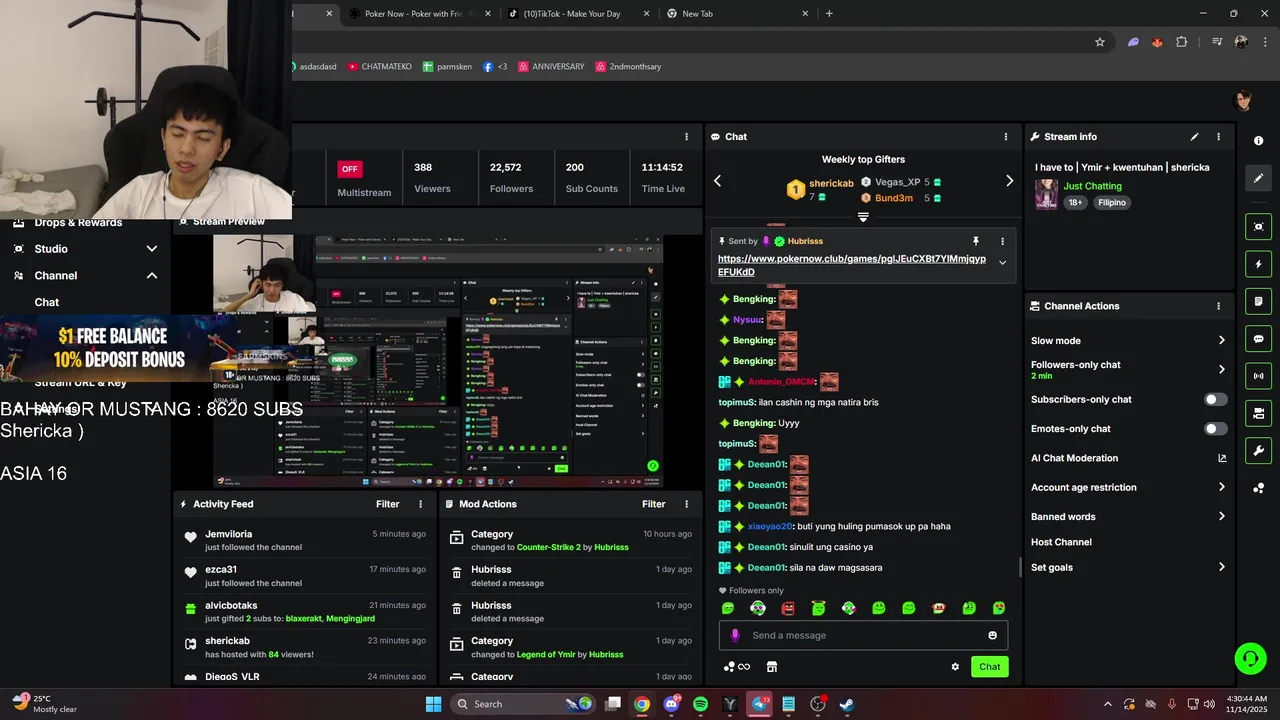Viewport: 1280px width, 720px height.
Task: Open the shop icon below chat input
Action: [x=772, y=667]
